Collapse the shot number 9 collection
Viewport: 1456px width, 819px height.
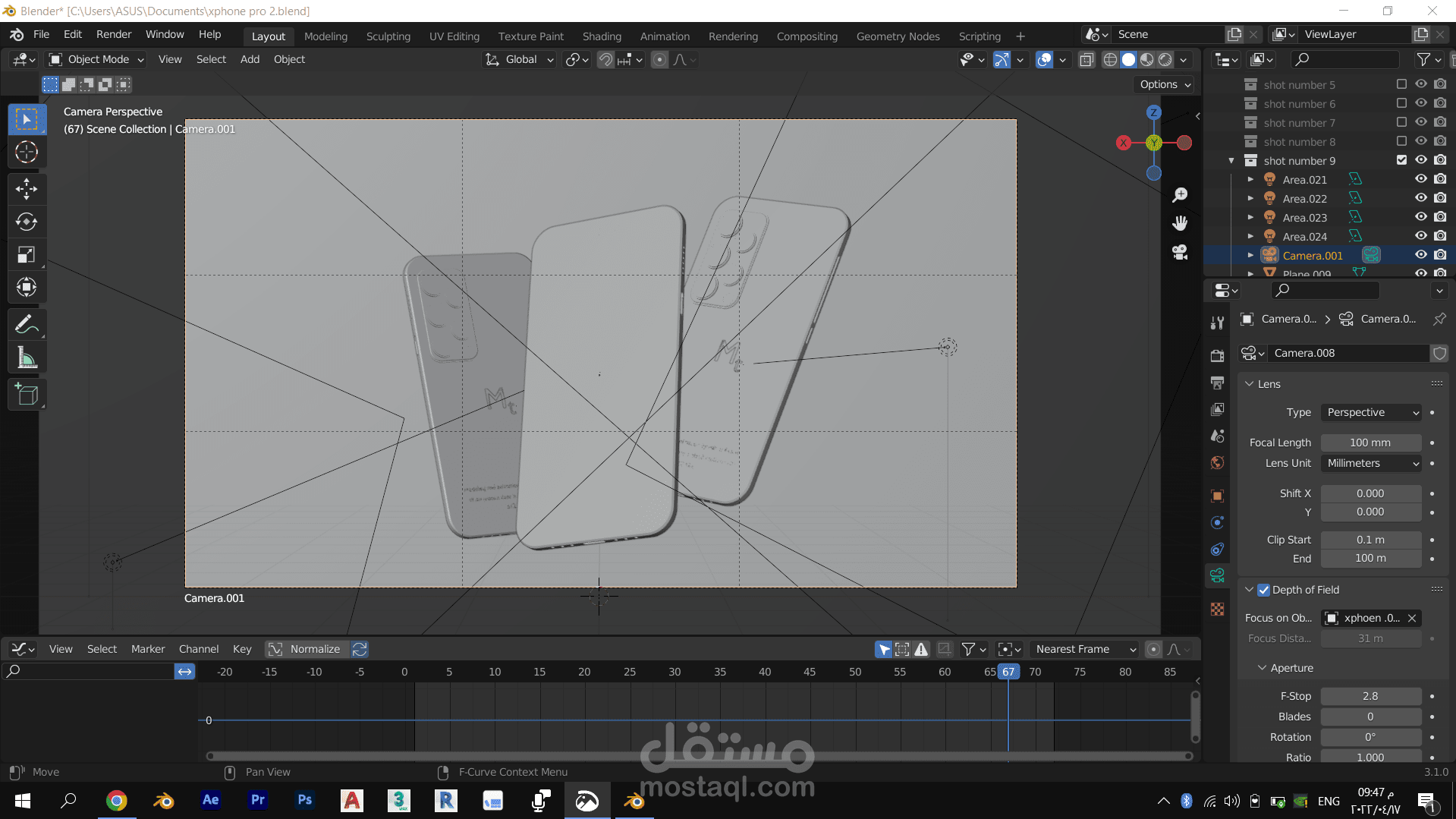1231,161
